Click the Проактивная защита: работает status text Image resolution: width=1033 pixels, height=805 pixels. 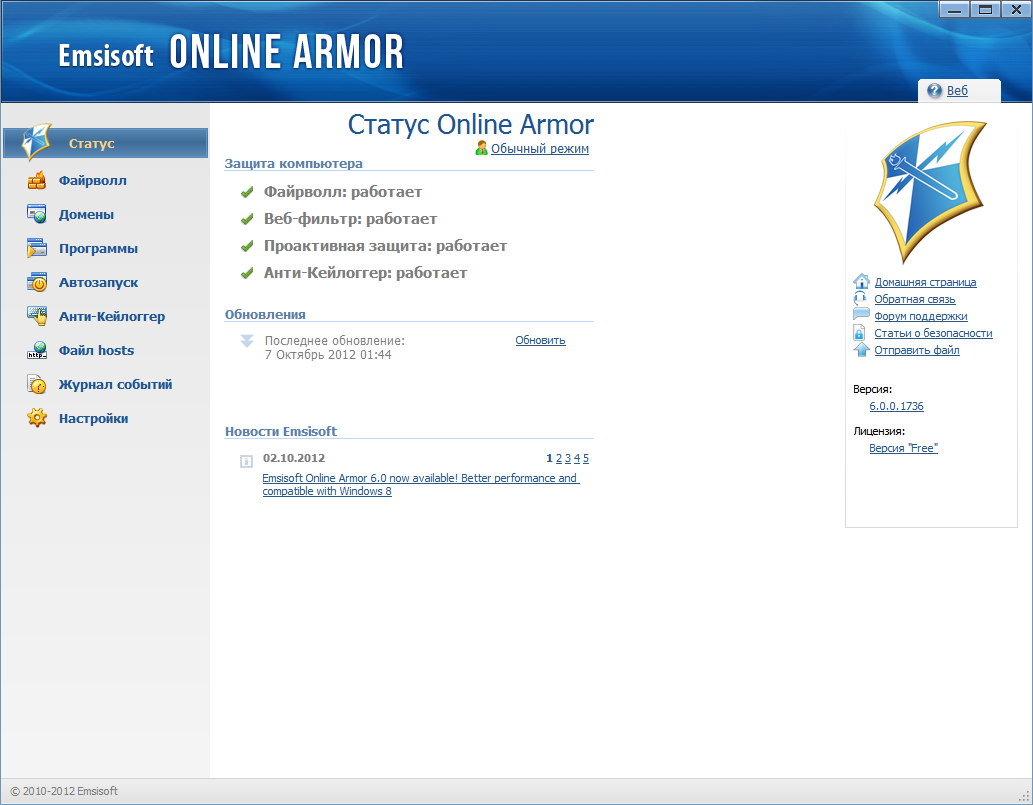pyautogui.click(x=385, y=246)
